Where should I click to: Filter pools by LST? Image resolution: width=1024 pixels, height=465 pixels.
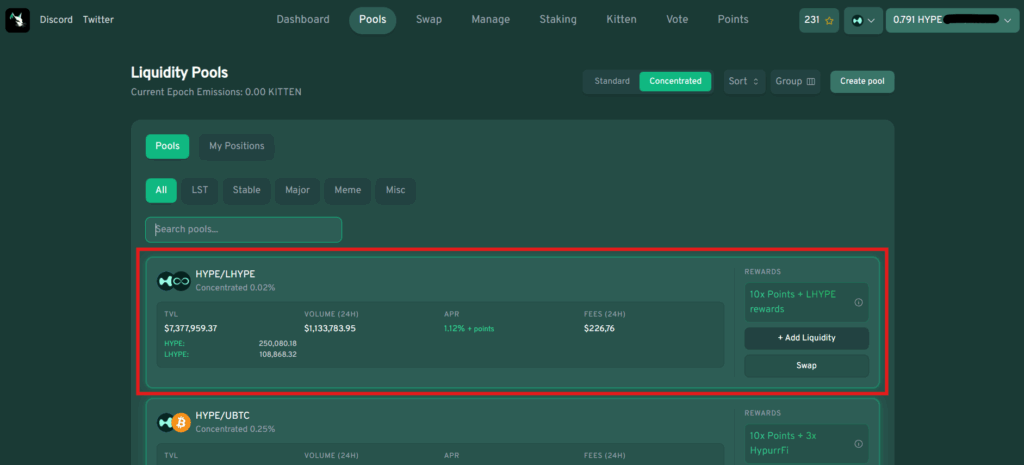point(200,191)
